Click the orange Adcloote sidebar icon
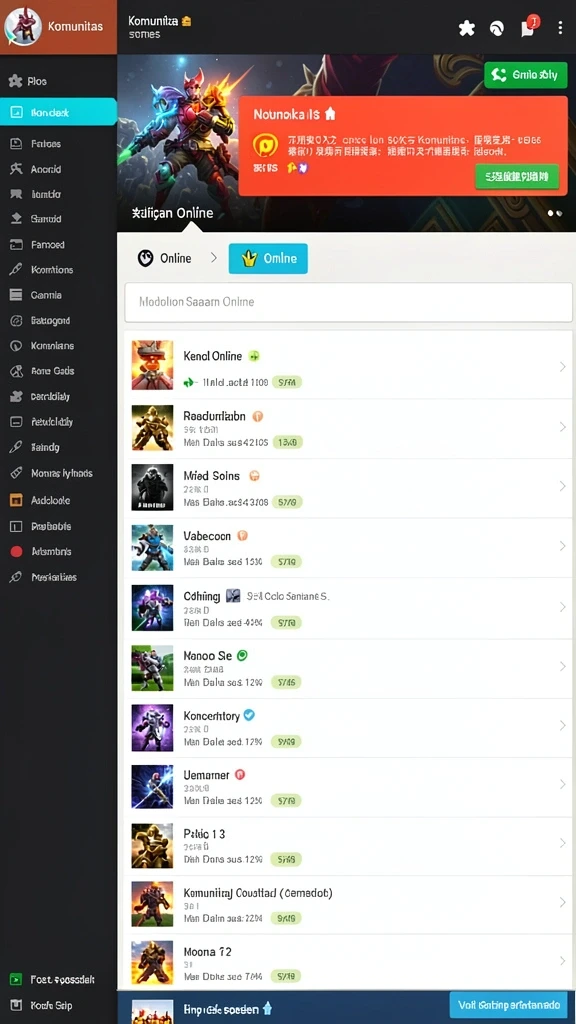 [x=16, y=500]
